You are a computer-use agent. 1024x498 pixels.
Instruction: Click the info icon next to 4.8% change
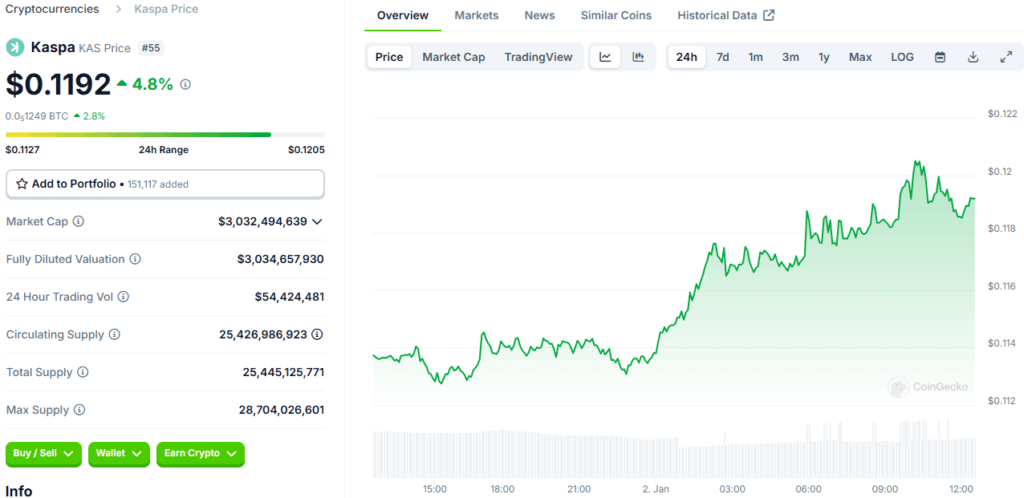click(x=185, y=84)
